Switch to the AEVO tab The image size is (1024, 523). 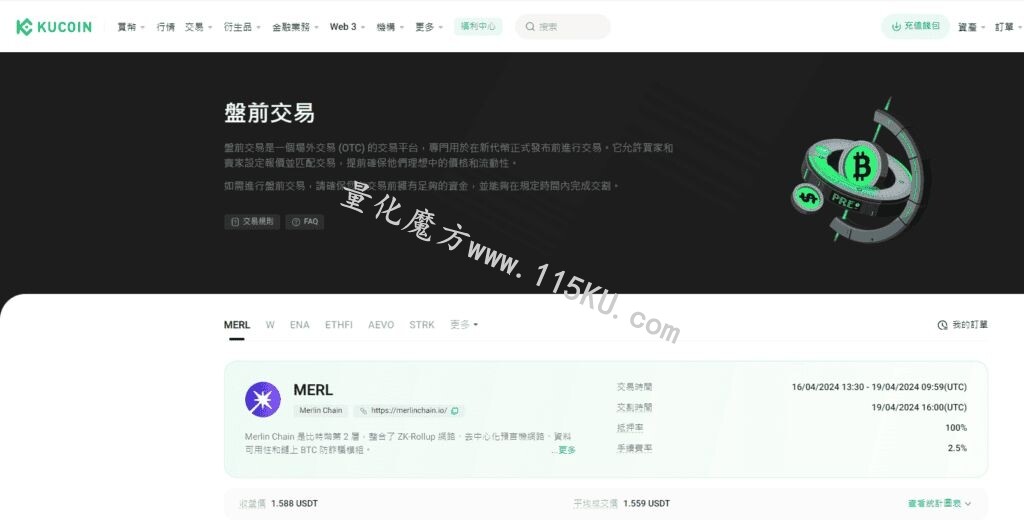[x=381, y=325]
